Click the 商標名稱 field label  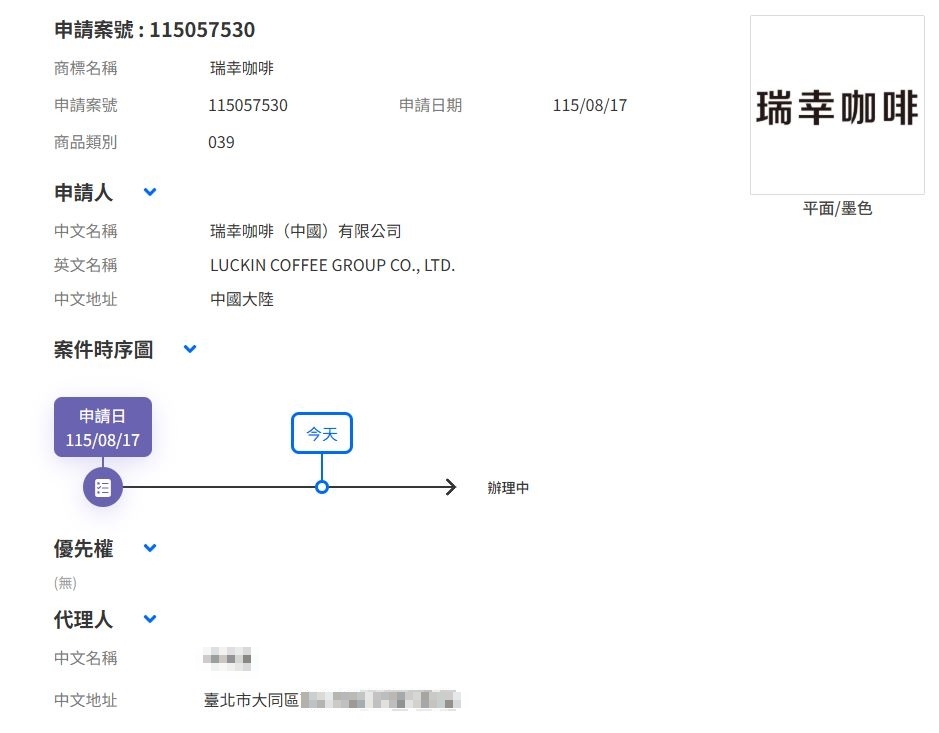(x=86, y=68)
